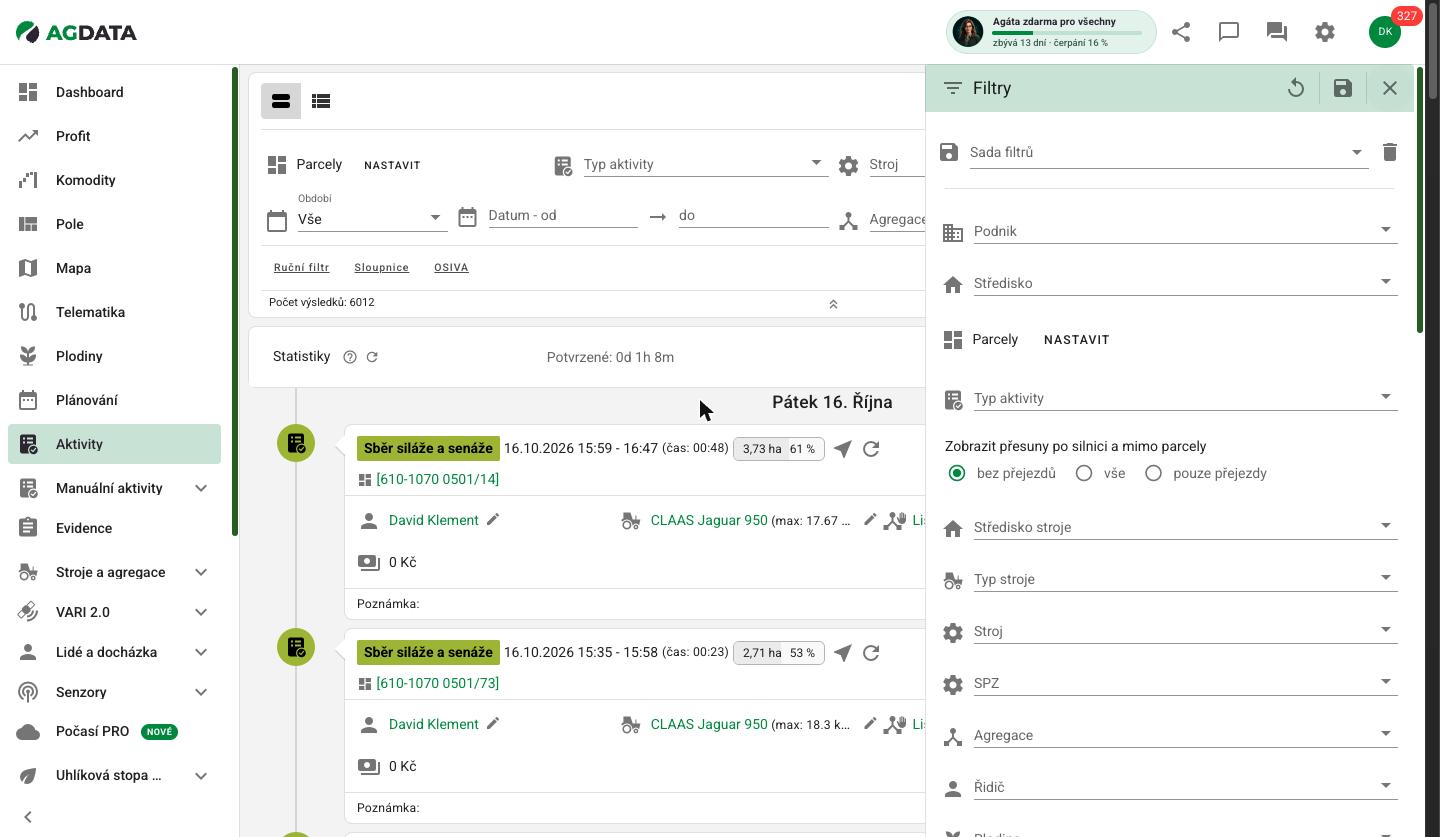Open the Podnik dropdown in filters
This screenshot has width=1440, height=837.
(x=1185, y=231)
